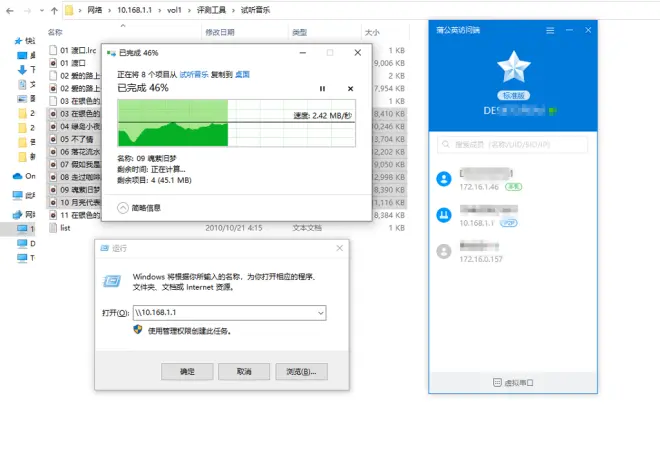Image resolution: width=660 pixels, height=452 pixels.
Task: Select the router device icon for 10.168.1.1
Action: pyautogui.click(x=444, y=215)
